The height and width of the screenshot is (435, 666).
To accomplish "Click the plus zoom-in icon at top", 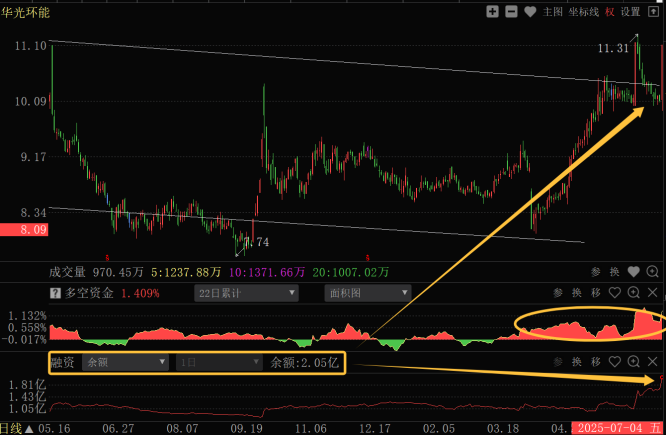I will click(492, 12).
